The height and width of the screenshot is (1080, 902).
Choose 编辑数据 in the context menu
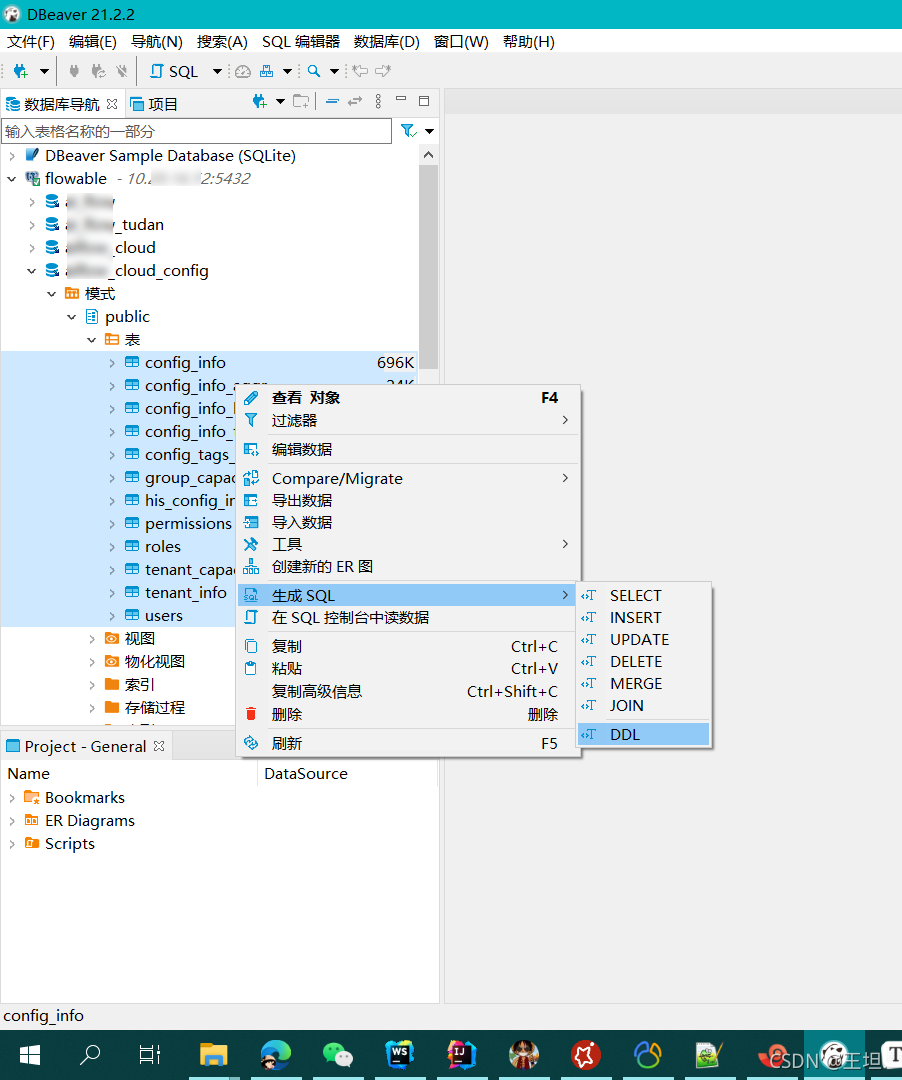click(x=409, y=449)
